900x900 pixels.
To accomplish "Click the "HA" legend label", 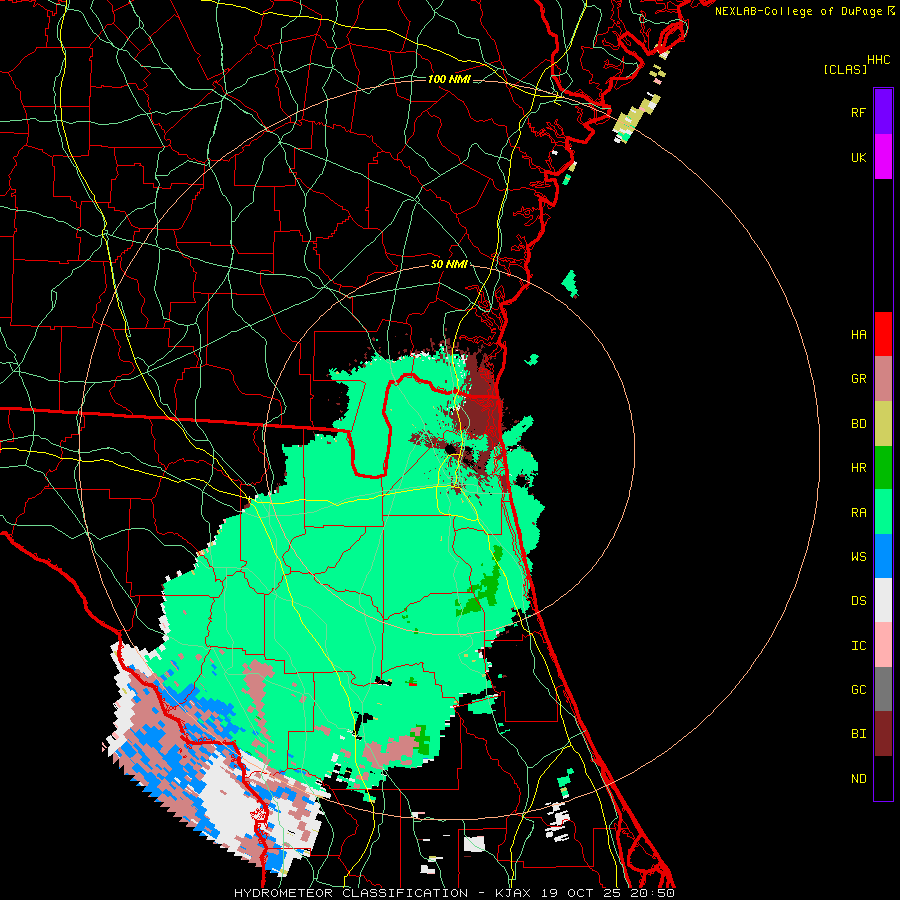I will point(858,334).
